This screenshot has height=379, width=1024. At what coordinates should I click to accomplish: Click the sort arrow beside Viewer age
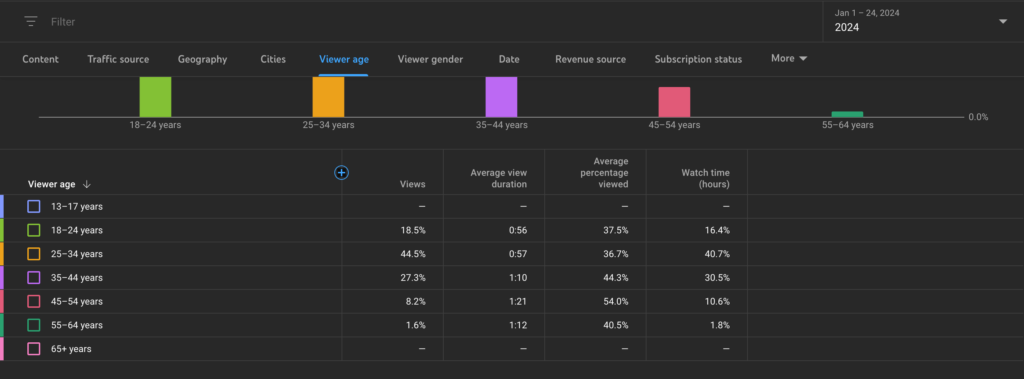(87, 184)
